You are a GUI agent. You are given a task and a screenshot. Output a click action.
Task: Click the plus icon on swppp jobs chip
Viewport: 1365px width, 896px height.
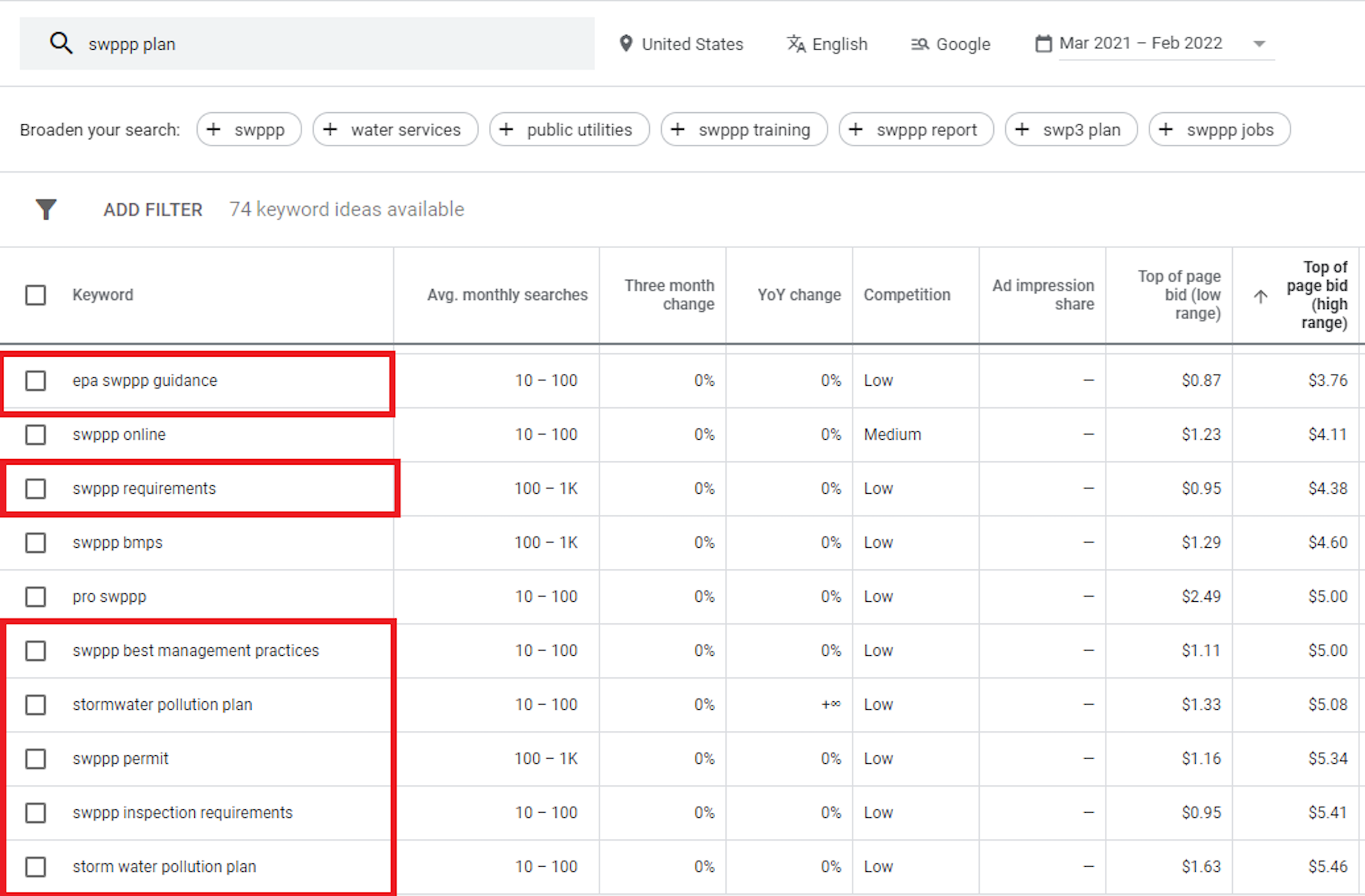1166,129
